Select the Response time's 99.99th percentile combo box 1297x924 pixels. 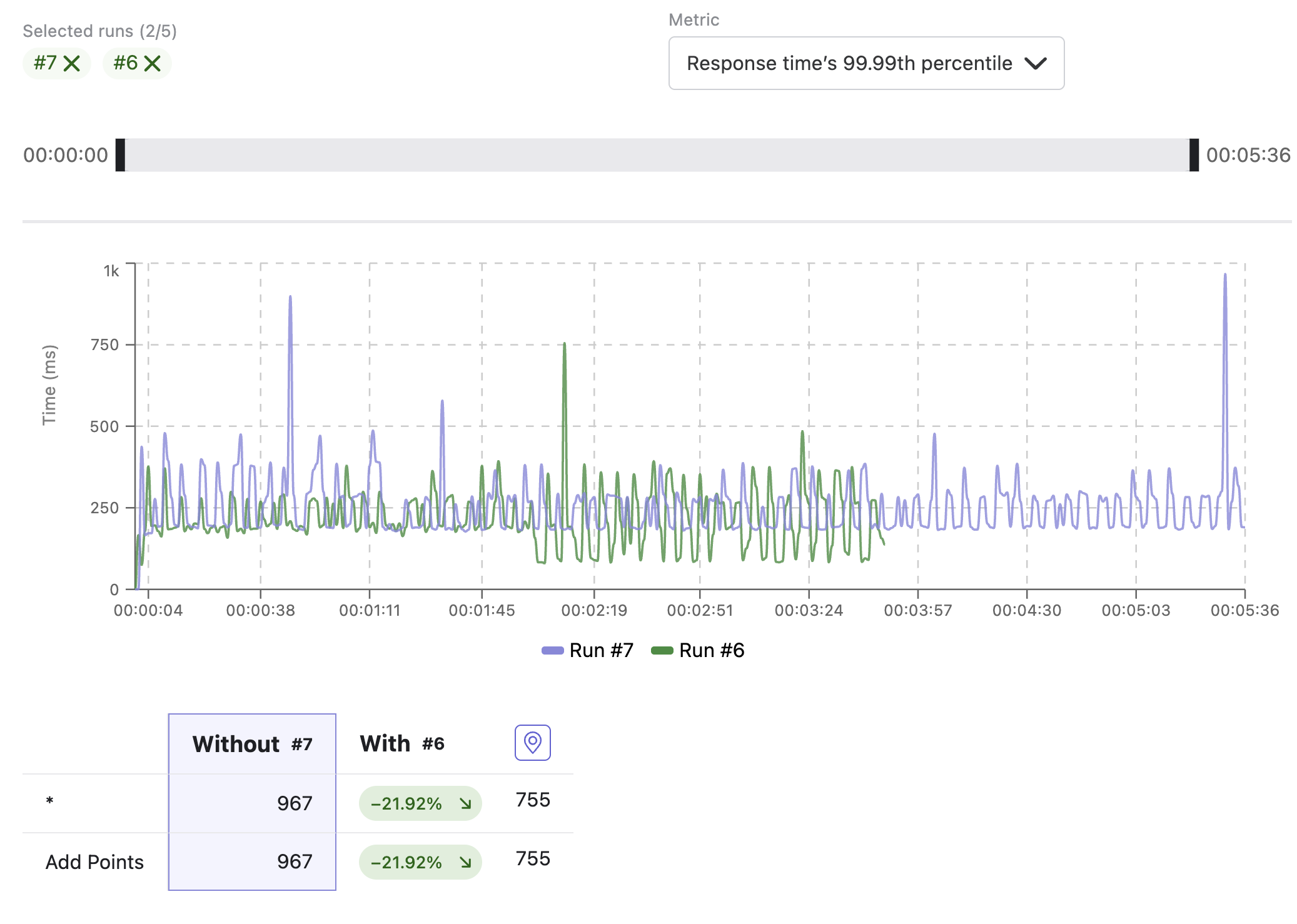point(866,63)
